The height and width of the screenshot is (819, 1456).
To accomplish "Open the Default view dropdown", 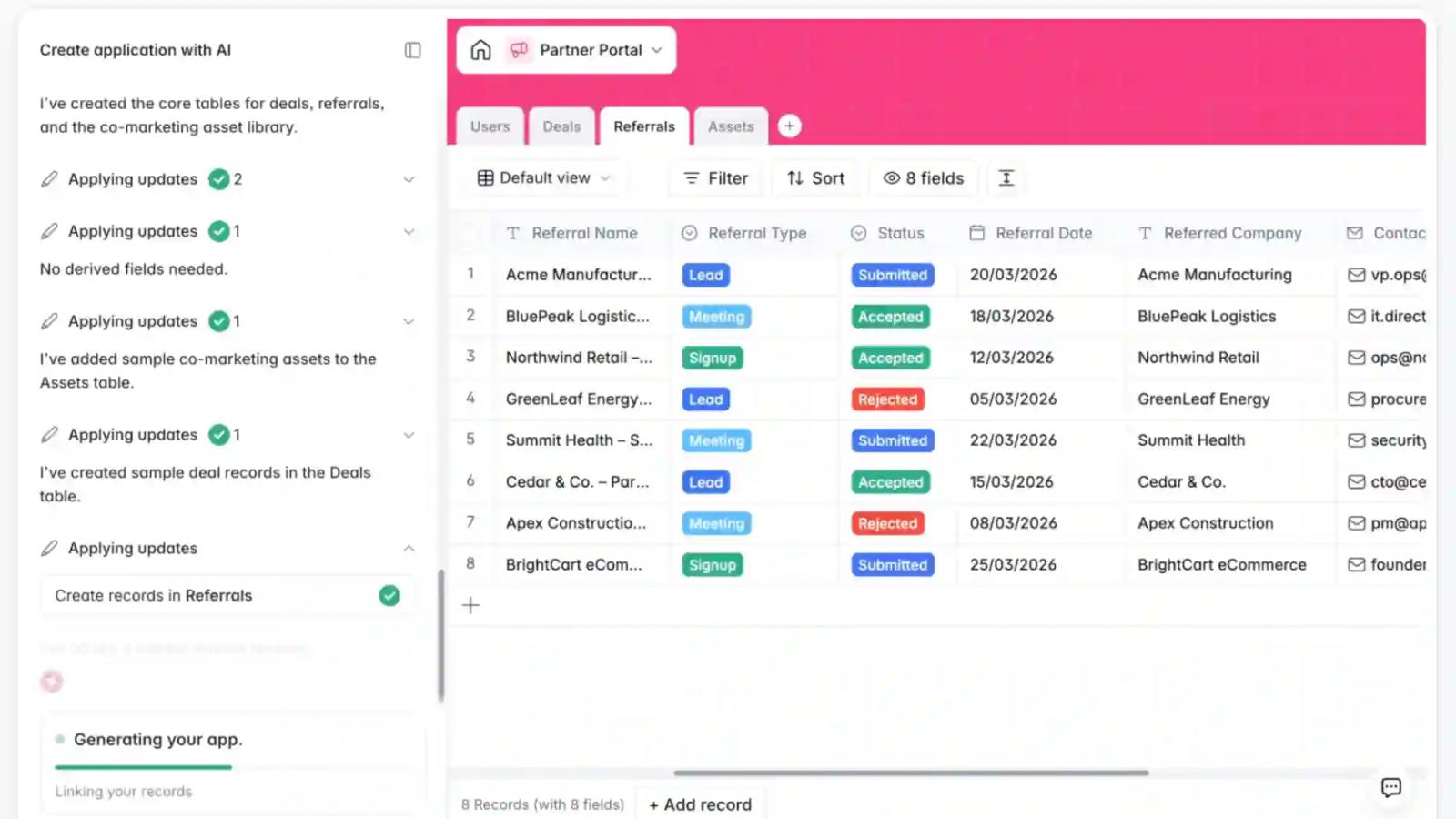I will (x=544, y=178).
